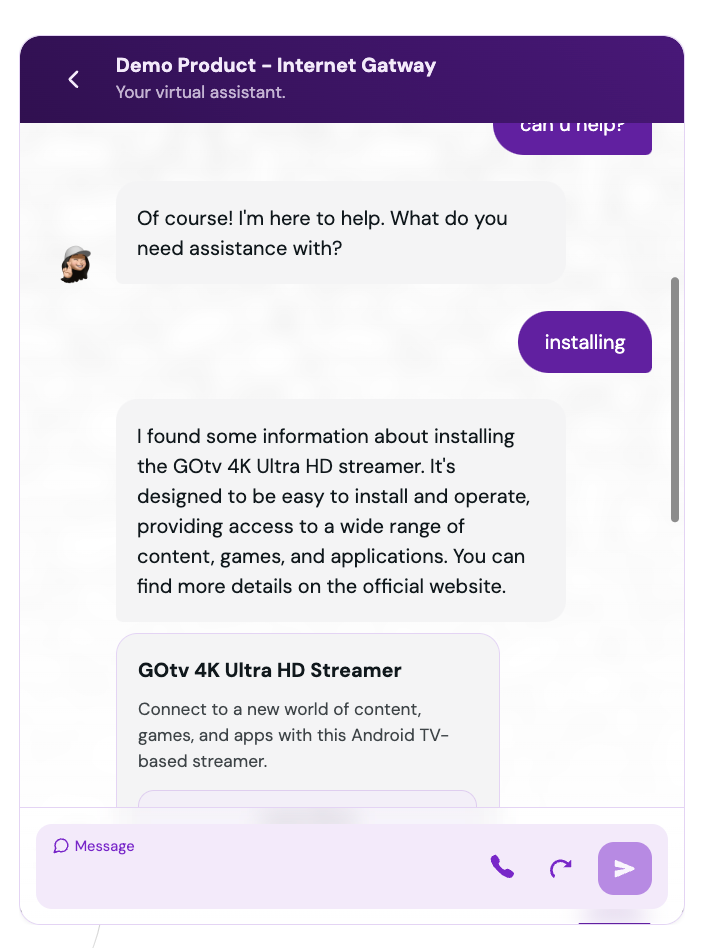
Task: Click the card's Android TV-based streamer description
Action: 293,735
